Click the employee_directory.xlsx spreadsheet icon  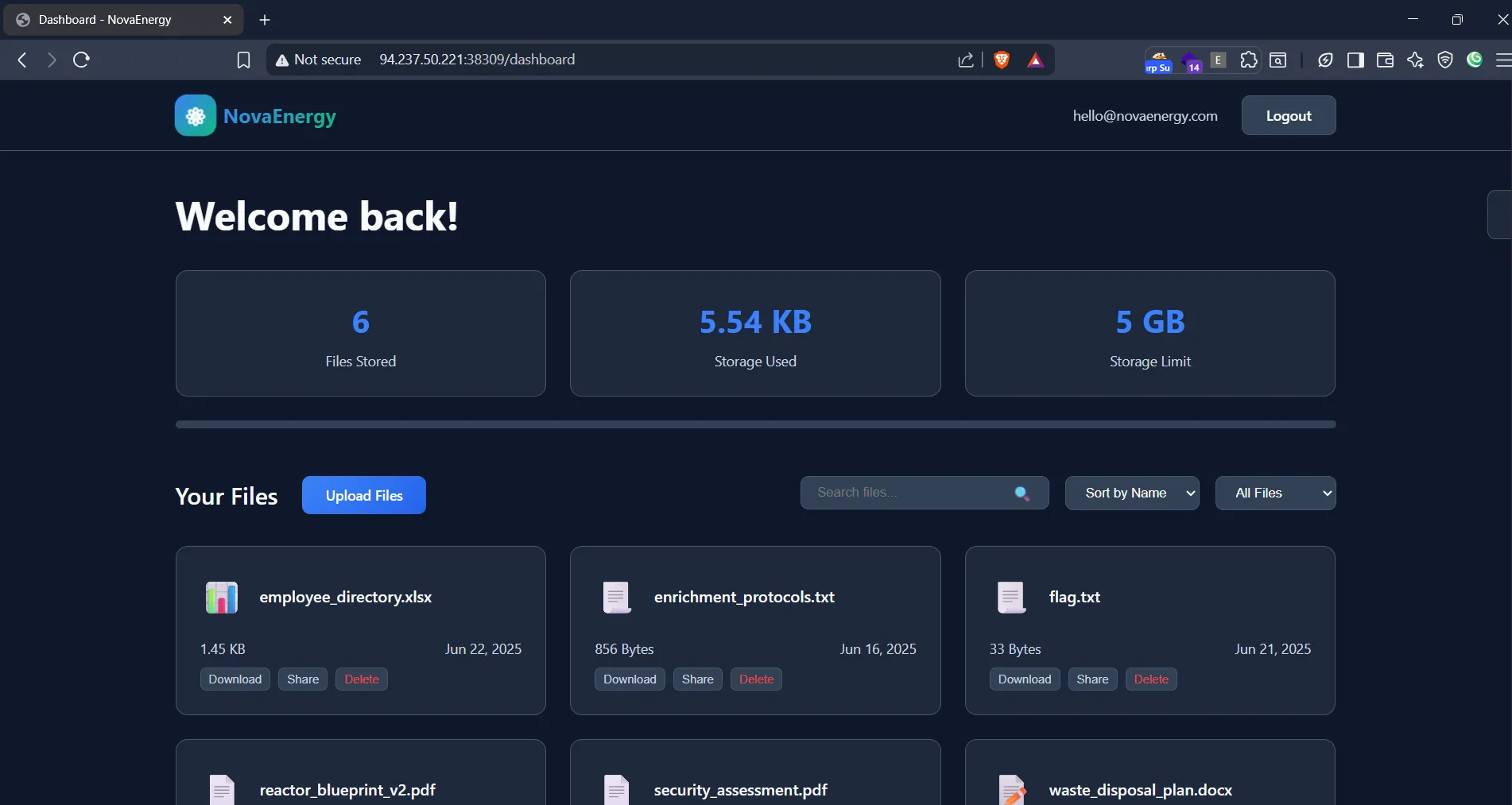[222, 598]
